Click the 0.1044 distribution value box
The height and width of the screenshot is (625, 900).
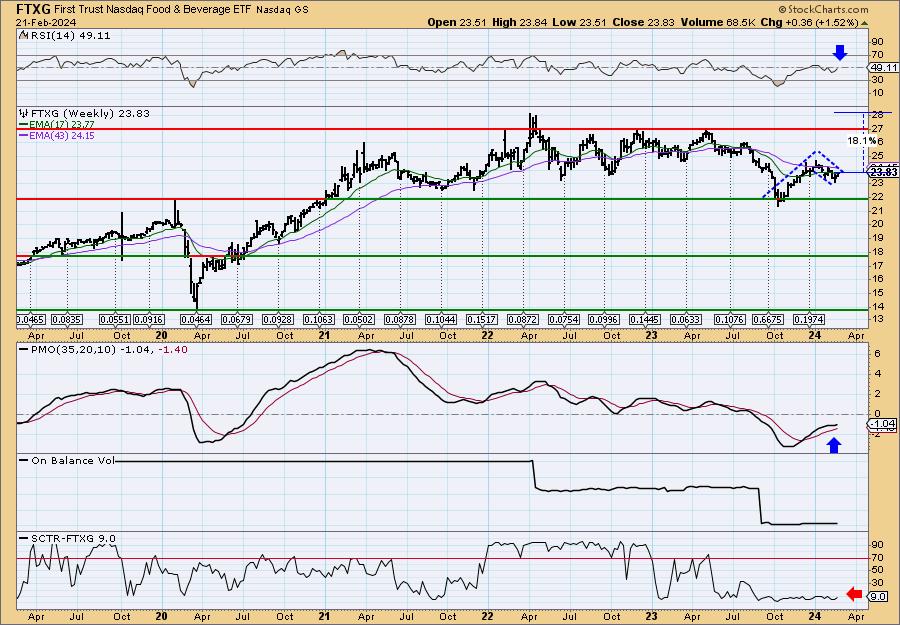(x=441, y=319)
